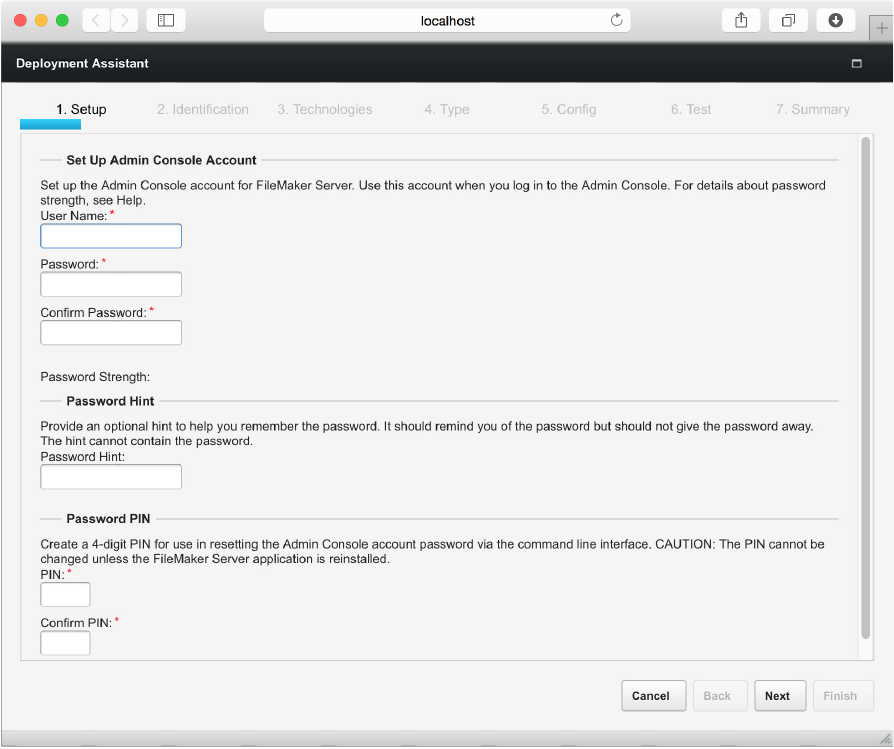Select the PIN entry box
Viewport: 894px width, 749px height.
[65, 594]
